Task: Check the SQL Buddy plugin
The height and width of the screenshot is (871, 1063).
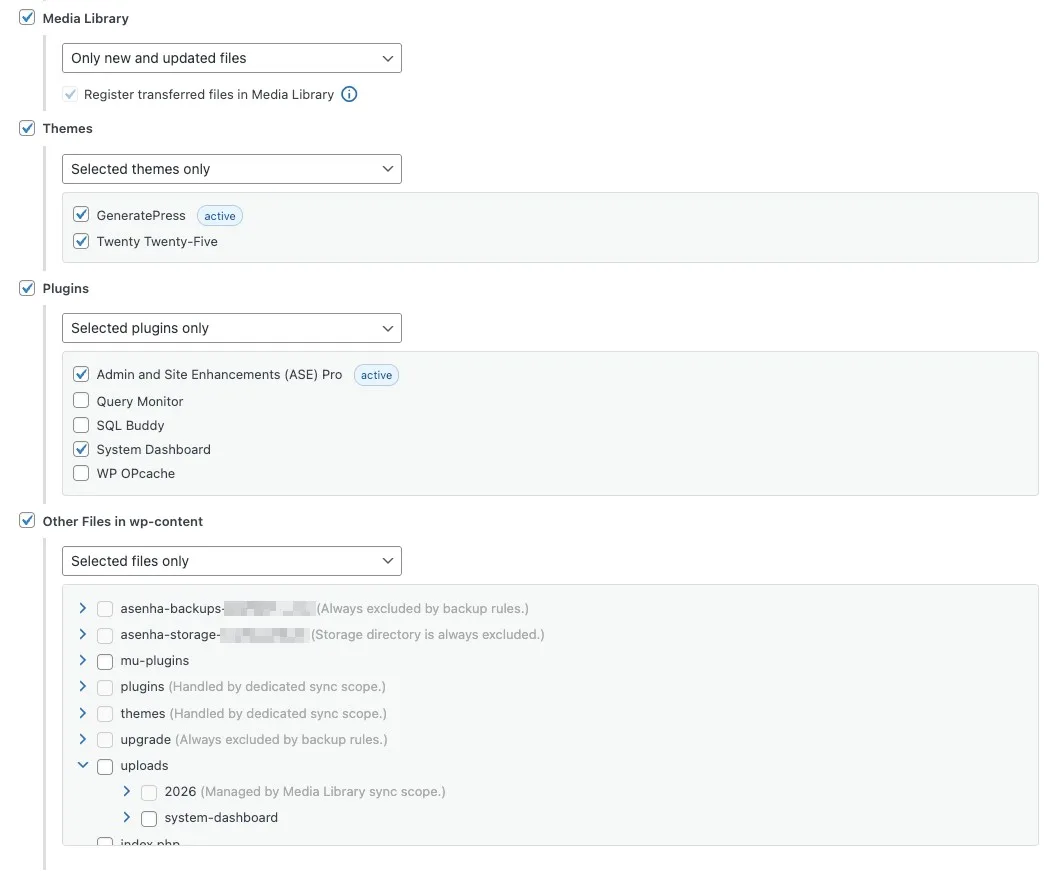Action: tap(82, 425)
